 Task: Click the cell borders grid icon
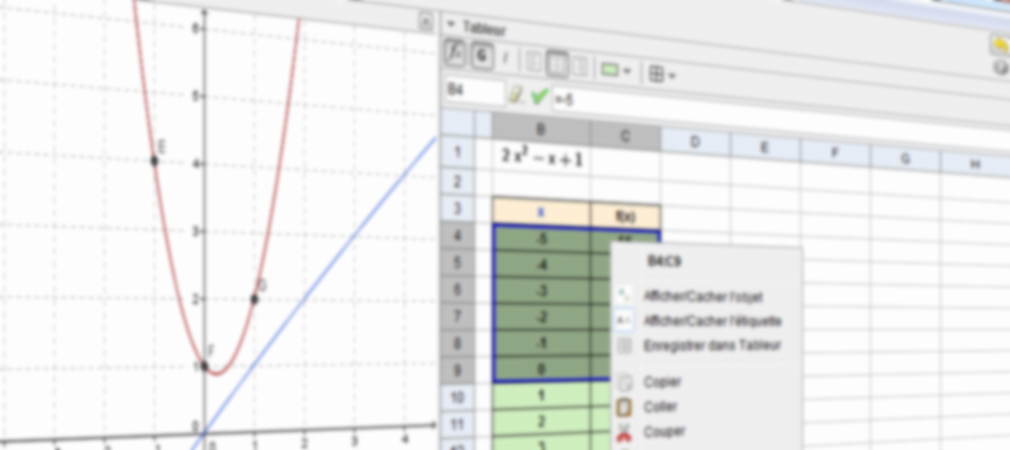(x=656, y=74)
